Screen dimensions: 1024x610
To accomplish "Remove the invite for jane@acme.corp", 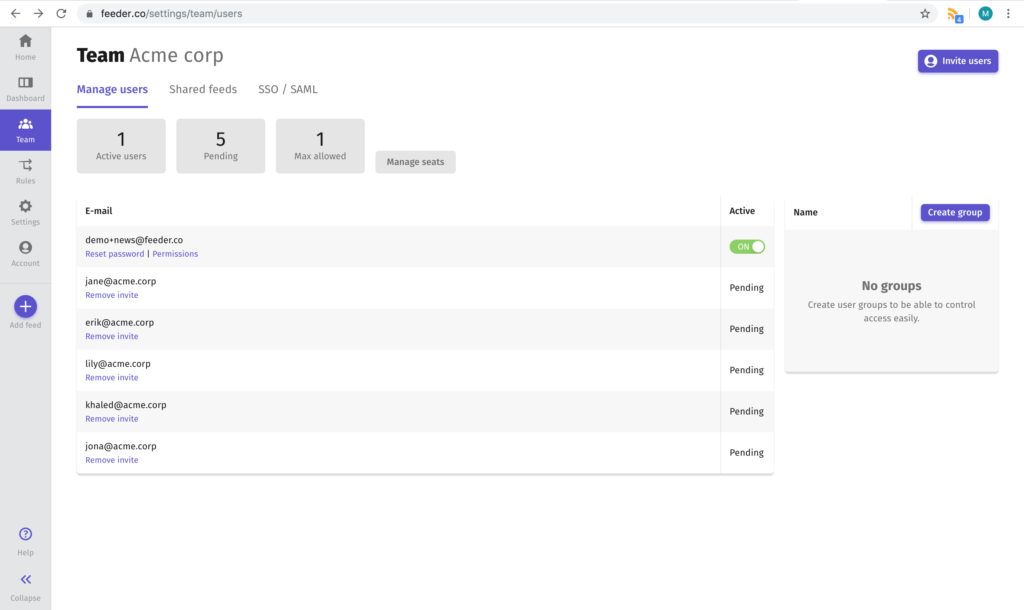I will (112, 295).
